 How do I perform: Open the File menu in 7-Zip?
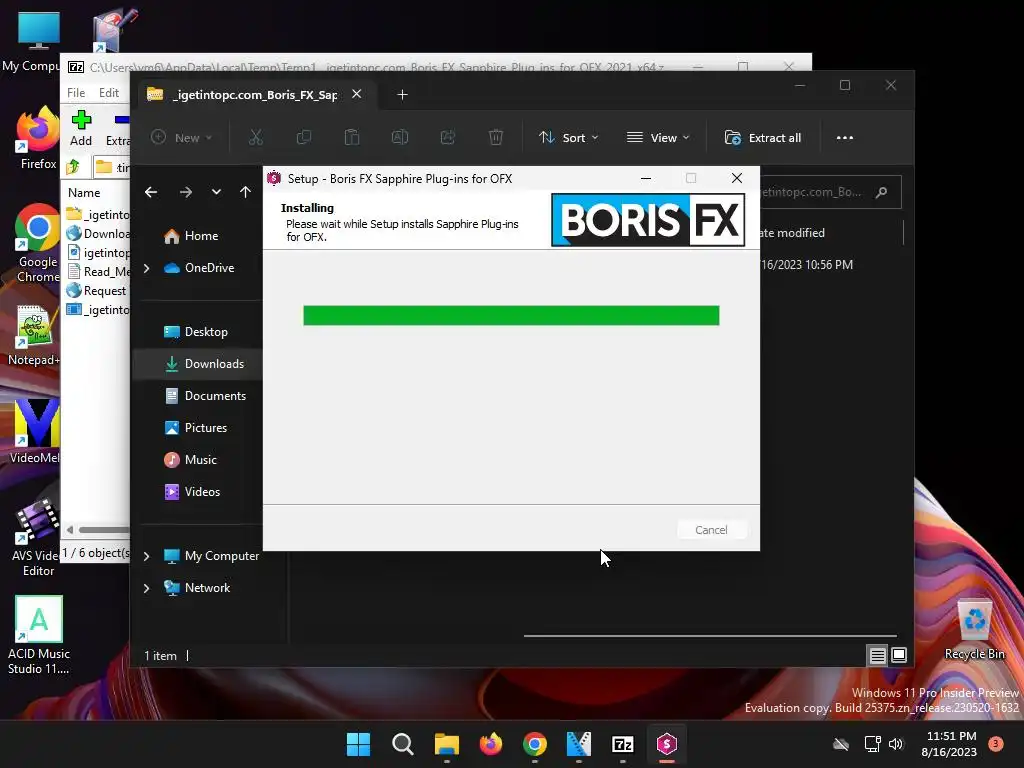76,93
